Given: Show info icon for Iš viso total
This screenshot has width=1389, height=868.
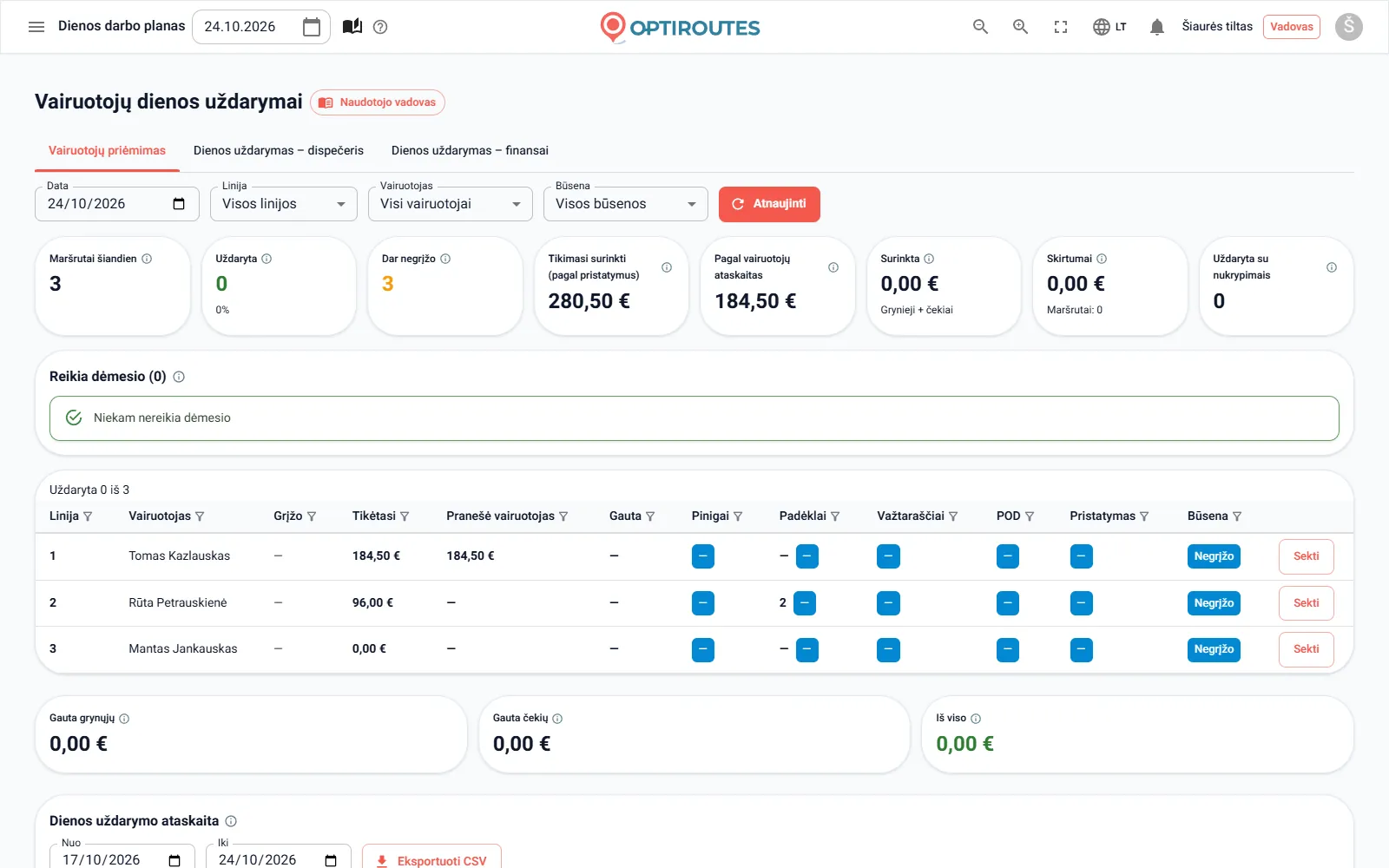Looking at the screenshot, I should (x=976, y=719).
